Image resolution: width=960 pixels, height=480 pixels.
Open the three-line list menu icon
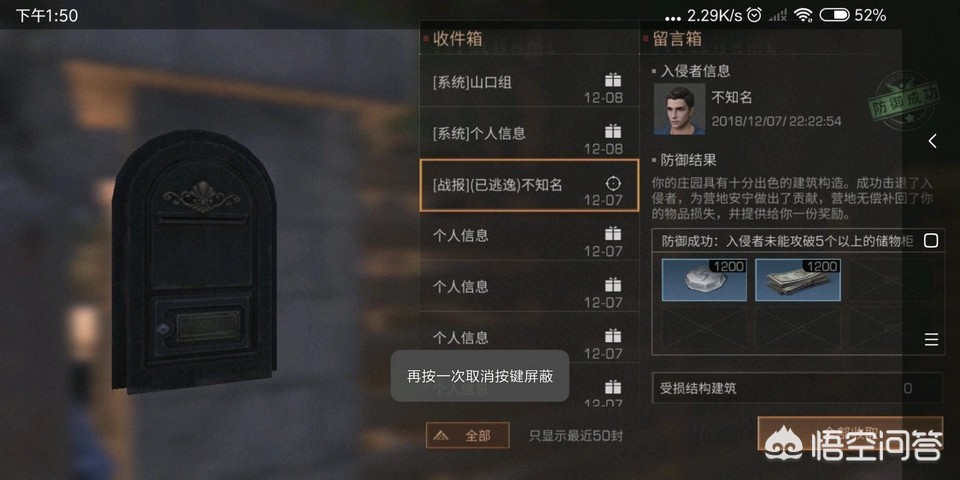pos(931,339)
